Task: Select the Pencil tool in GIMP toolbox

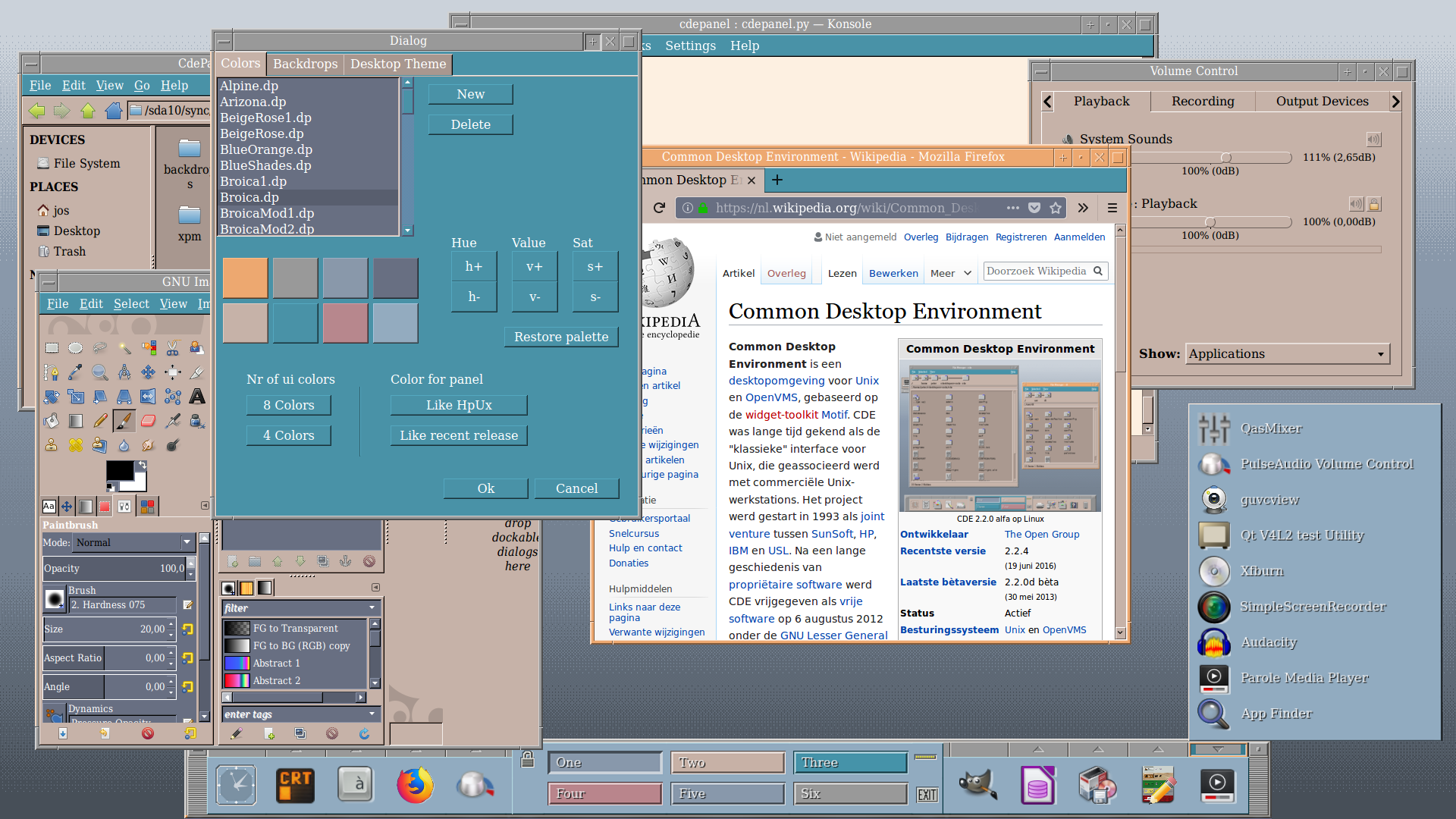Action: 100,421
